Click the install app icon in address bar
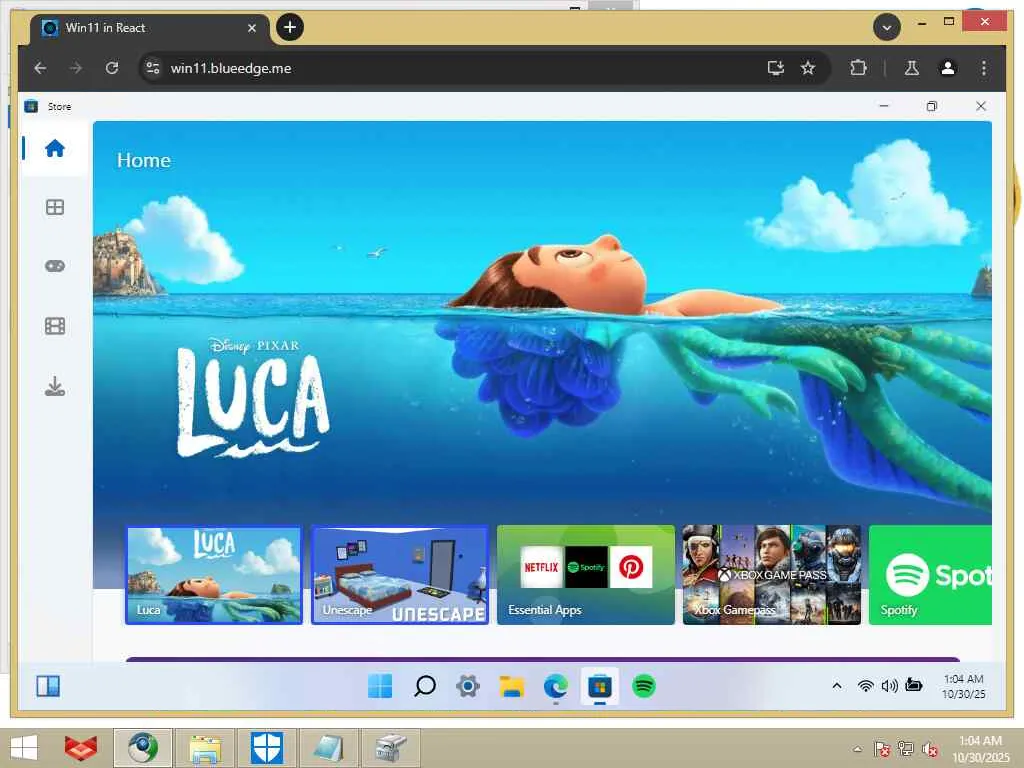 tap(776, 68)
